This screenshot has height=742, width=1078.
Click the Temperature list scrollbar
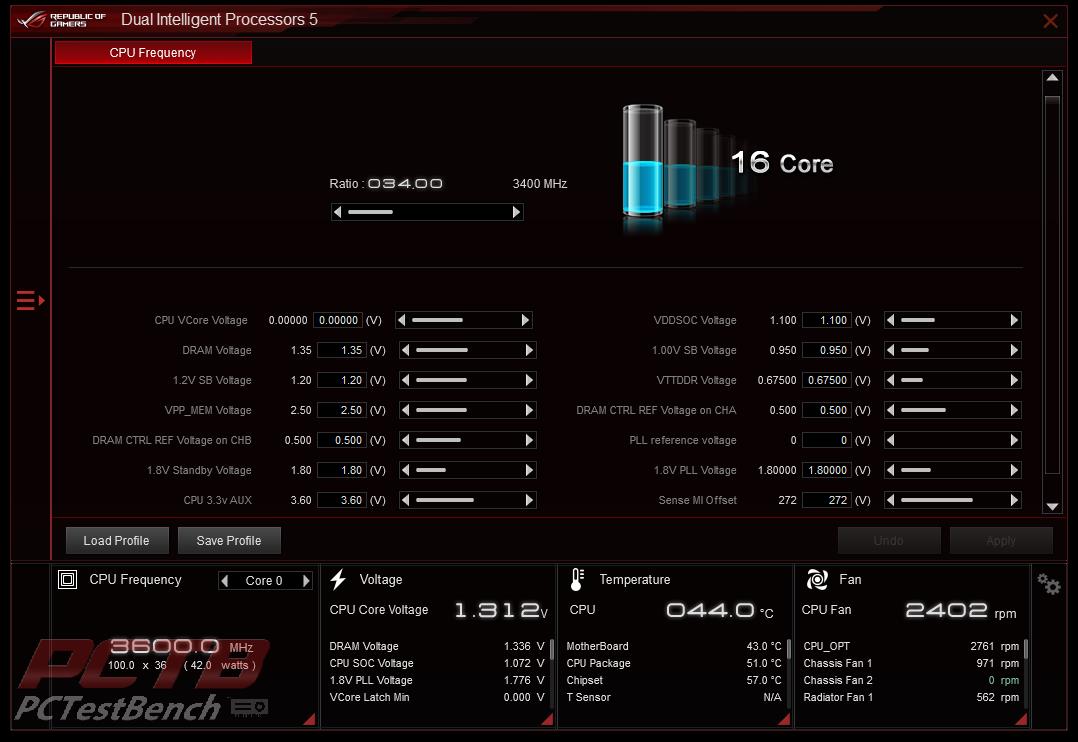789,650
